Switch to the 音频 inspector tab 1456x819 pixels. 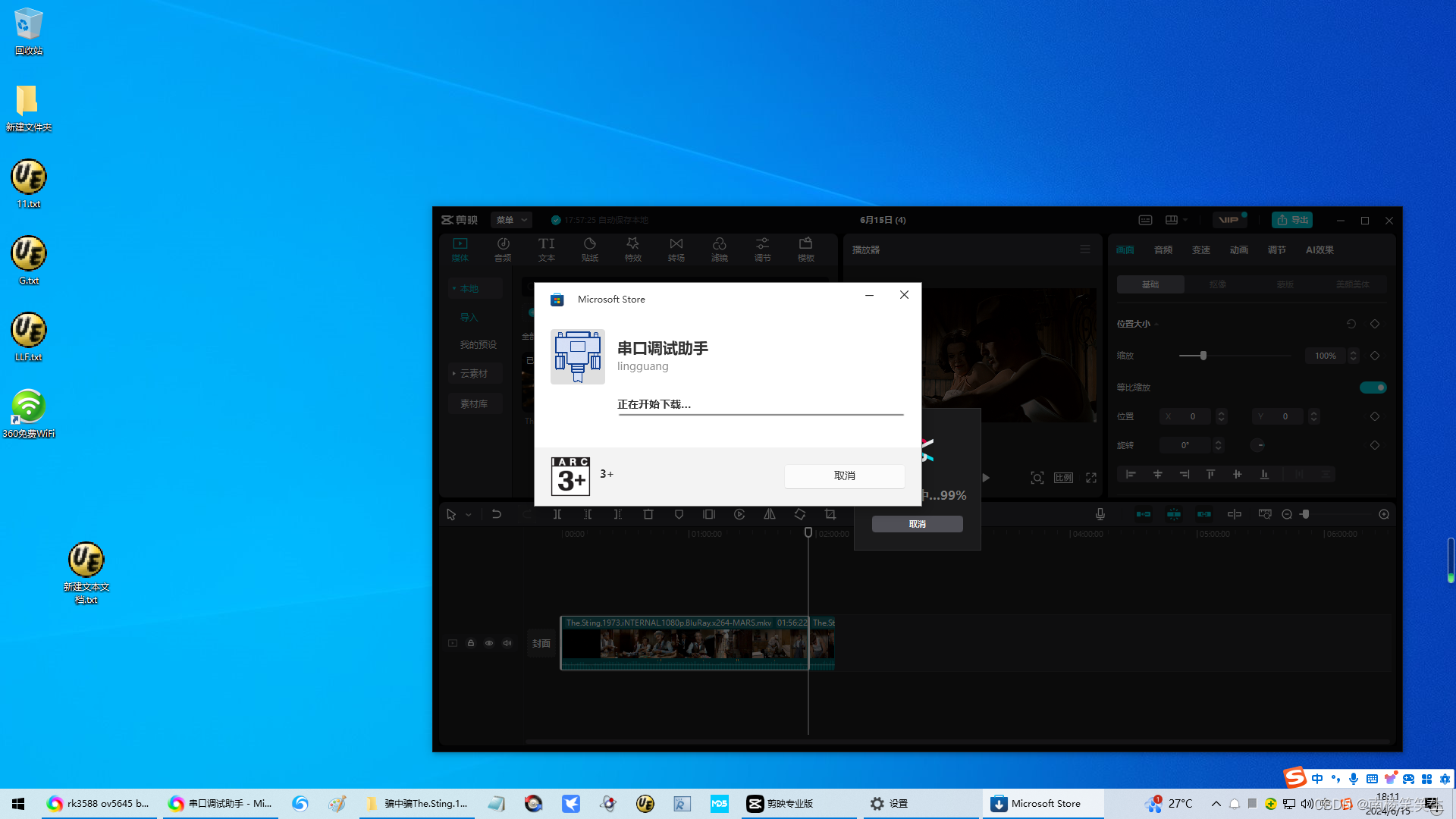(x=1163, y=249)
